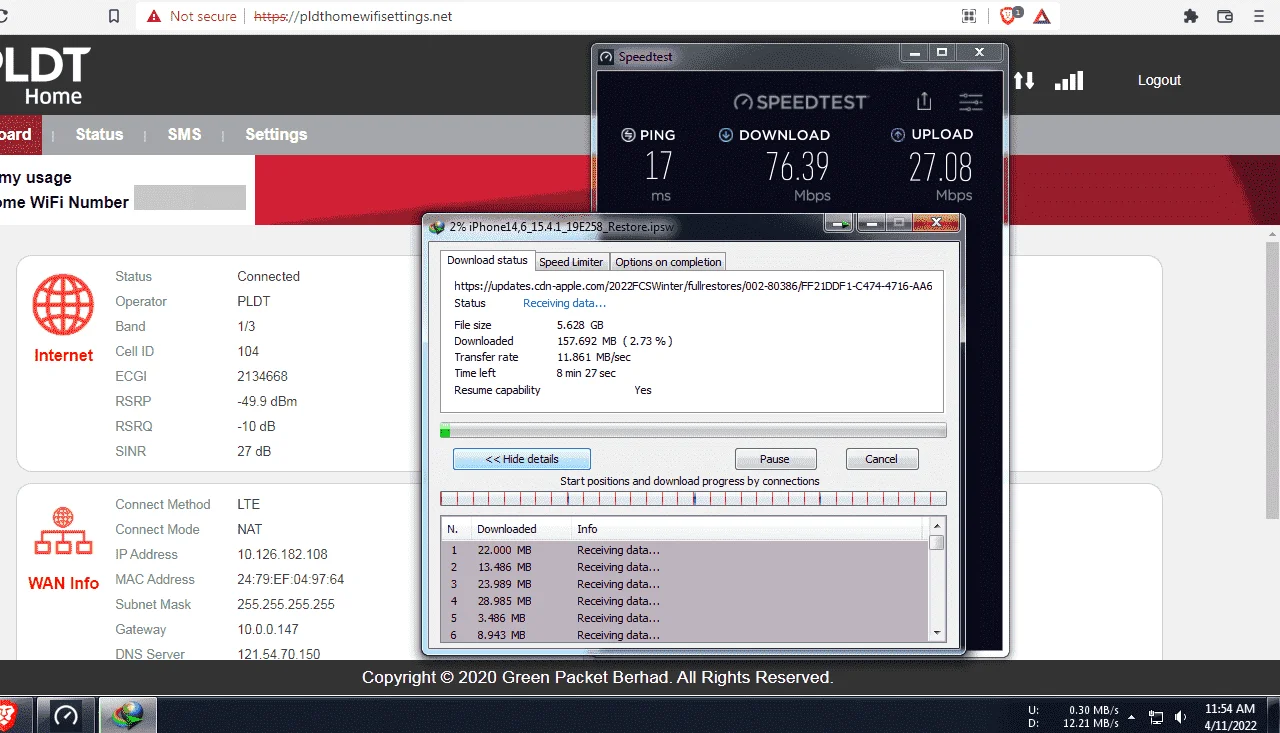Click the Info column header
This screenshot has width=1280, height=733.
tap(748, 529)
